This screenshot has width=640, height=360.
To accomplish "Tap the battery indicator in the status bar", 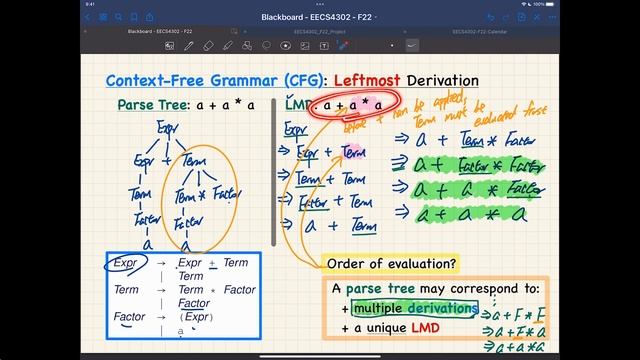I will coord(550,4).
